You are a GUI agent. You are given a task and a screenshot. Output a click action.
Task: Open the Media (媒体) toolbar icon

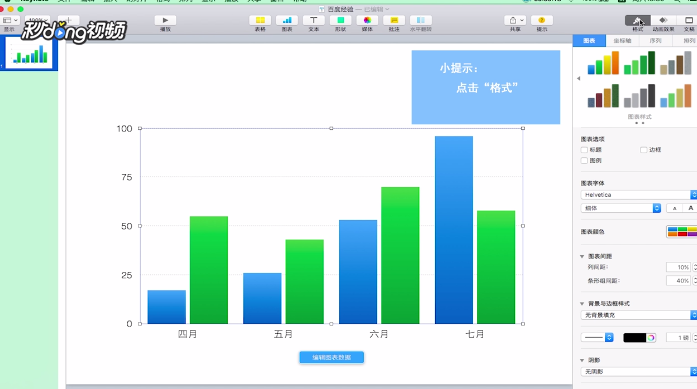[x=367, y=20]
